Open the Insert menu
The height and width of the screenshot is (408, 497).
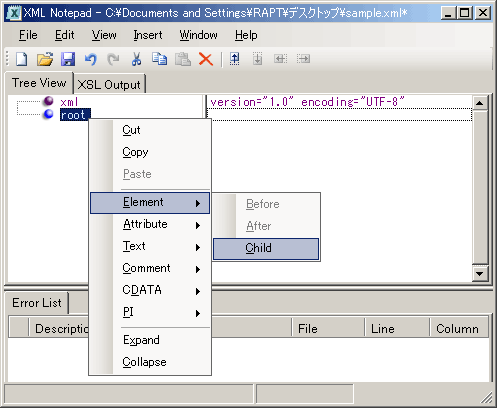coord(148,35)
